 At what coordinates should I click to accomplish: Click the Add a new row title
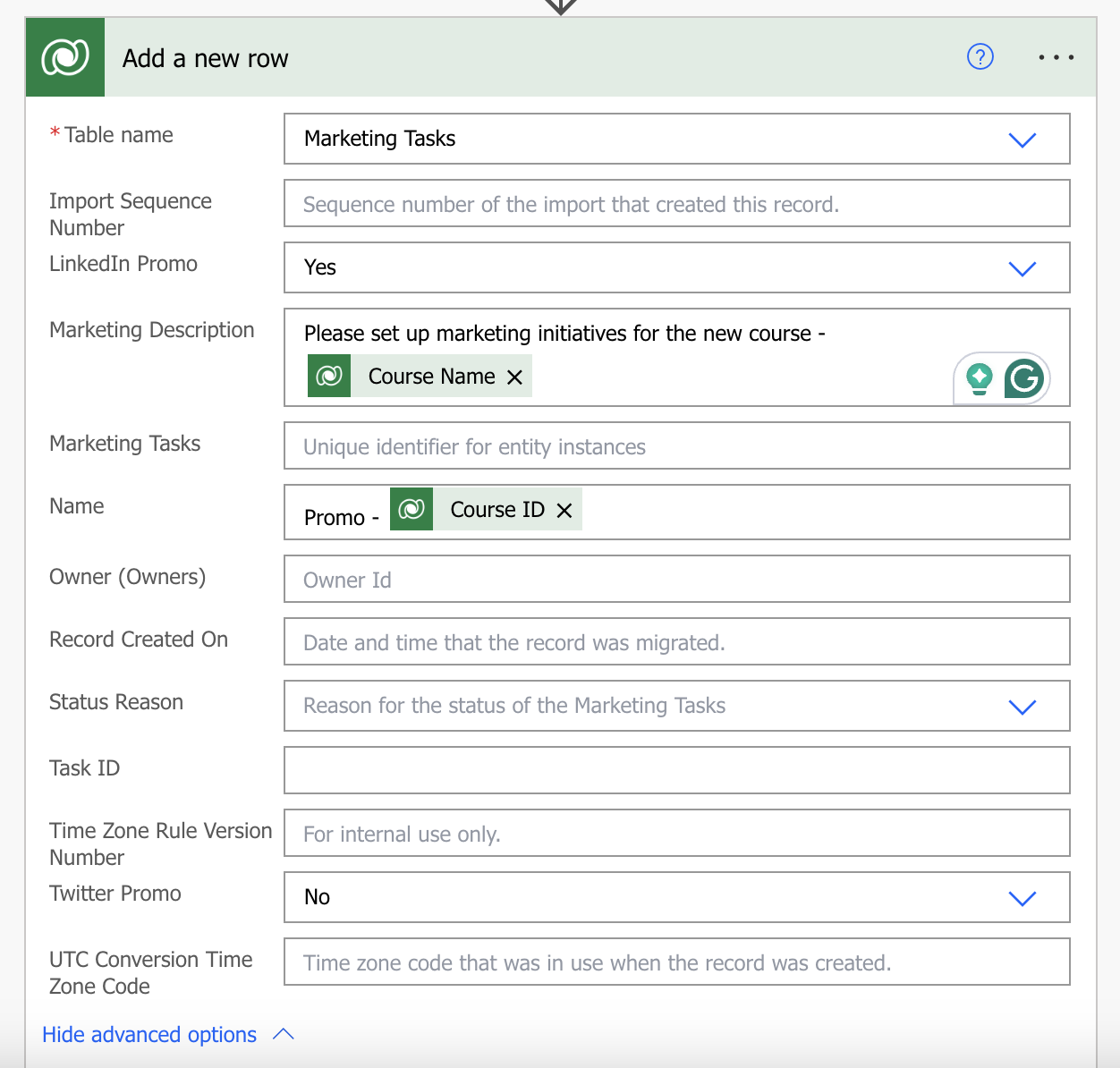205,59
